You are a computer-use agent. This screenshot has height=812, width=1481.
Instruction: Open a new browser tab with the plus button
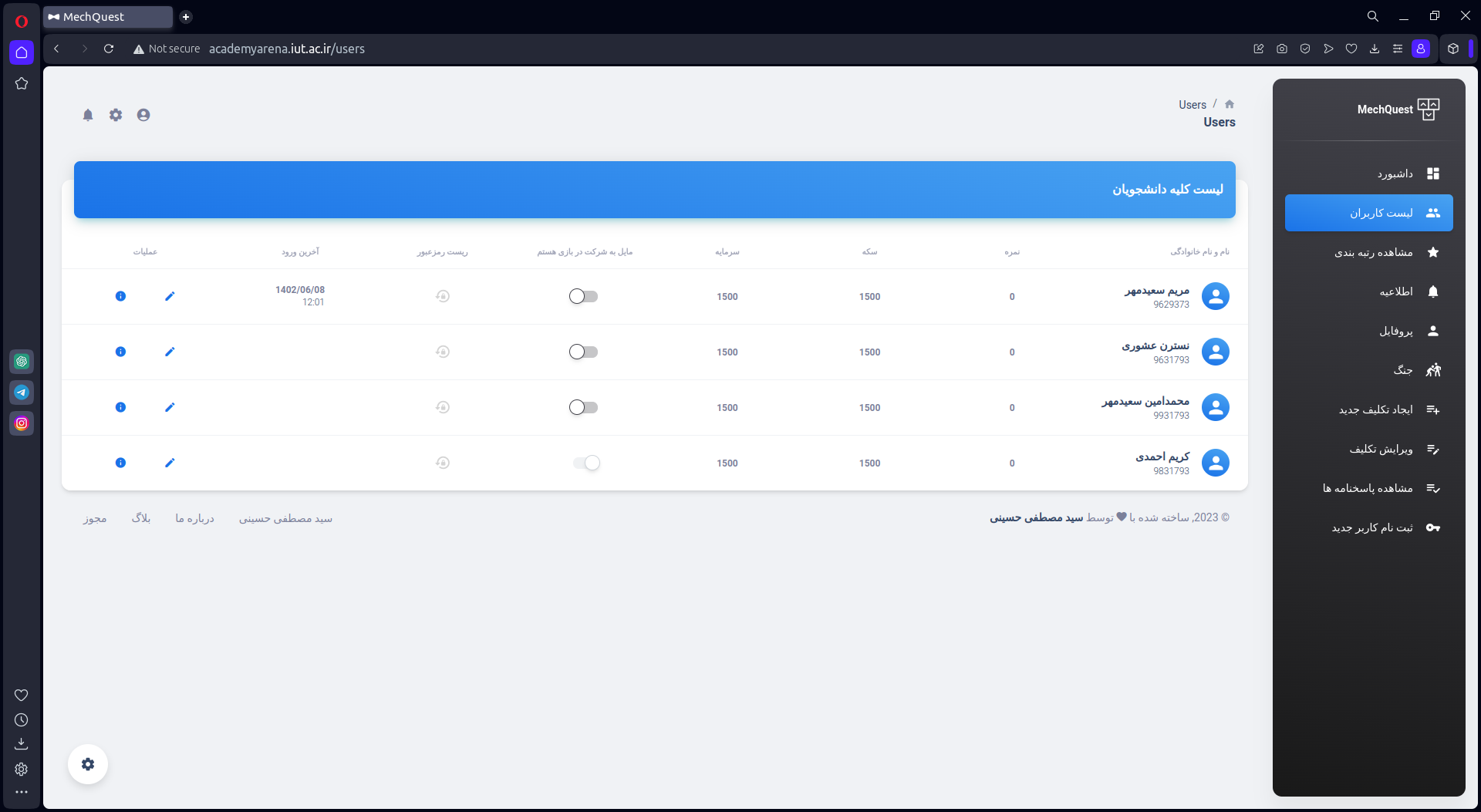186,17
